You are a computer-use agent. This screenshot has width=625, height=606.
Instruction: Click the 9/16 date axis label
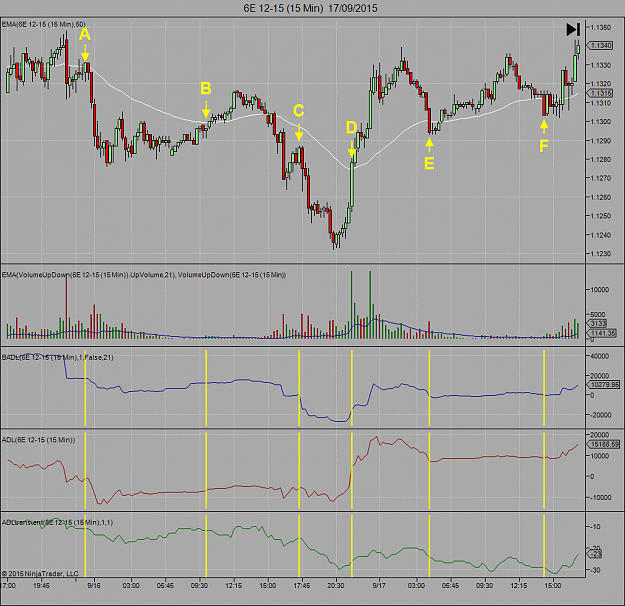(94, 586)
